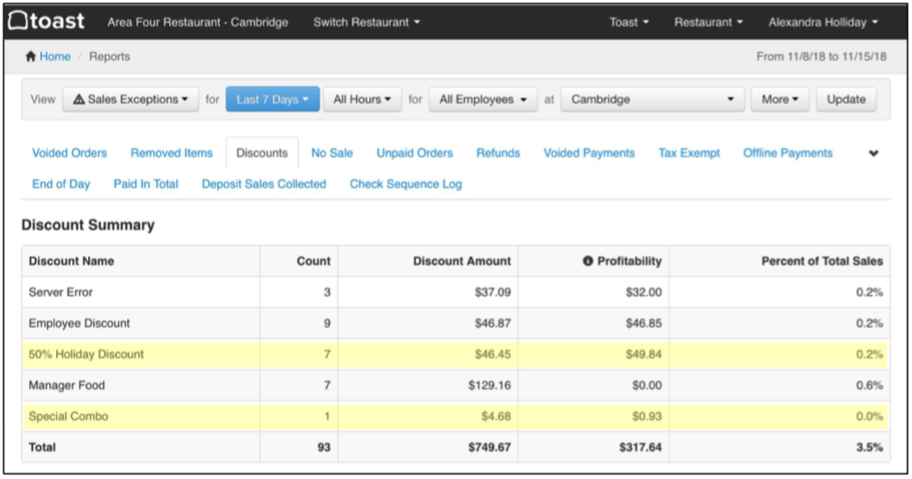Sort by the Discount Amount column header
This screenshot has height=479, width=912.
(462, 261)
